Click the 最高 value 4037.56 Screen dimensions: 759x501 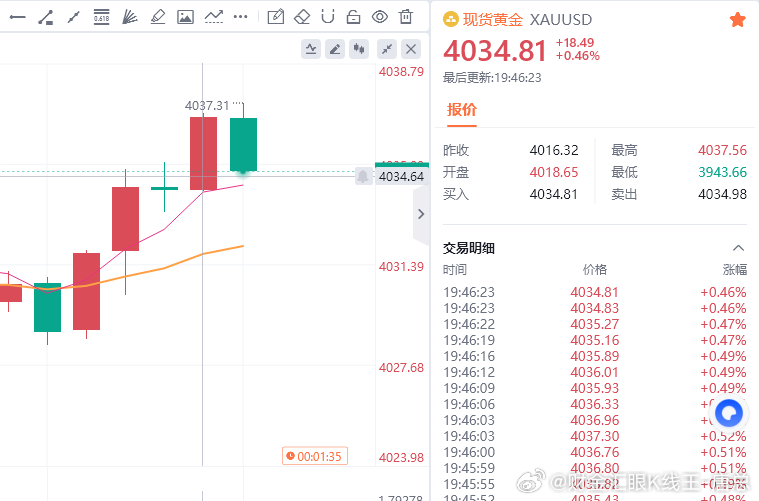pyautogui.click(x=722, y=150)
